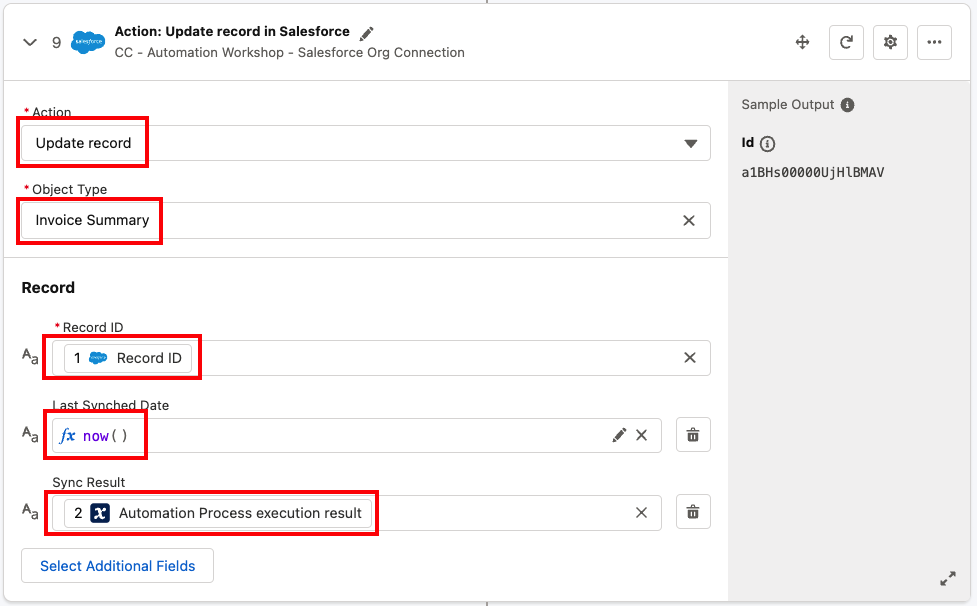Image resolution: width=977 pixels, height=606 pixels.
Task: Clear the Last Synched Date value
Action: (x=642, y=435)
